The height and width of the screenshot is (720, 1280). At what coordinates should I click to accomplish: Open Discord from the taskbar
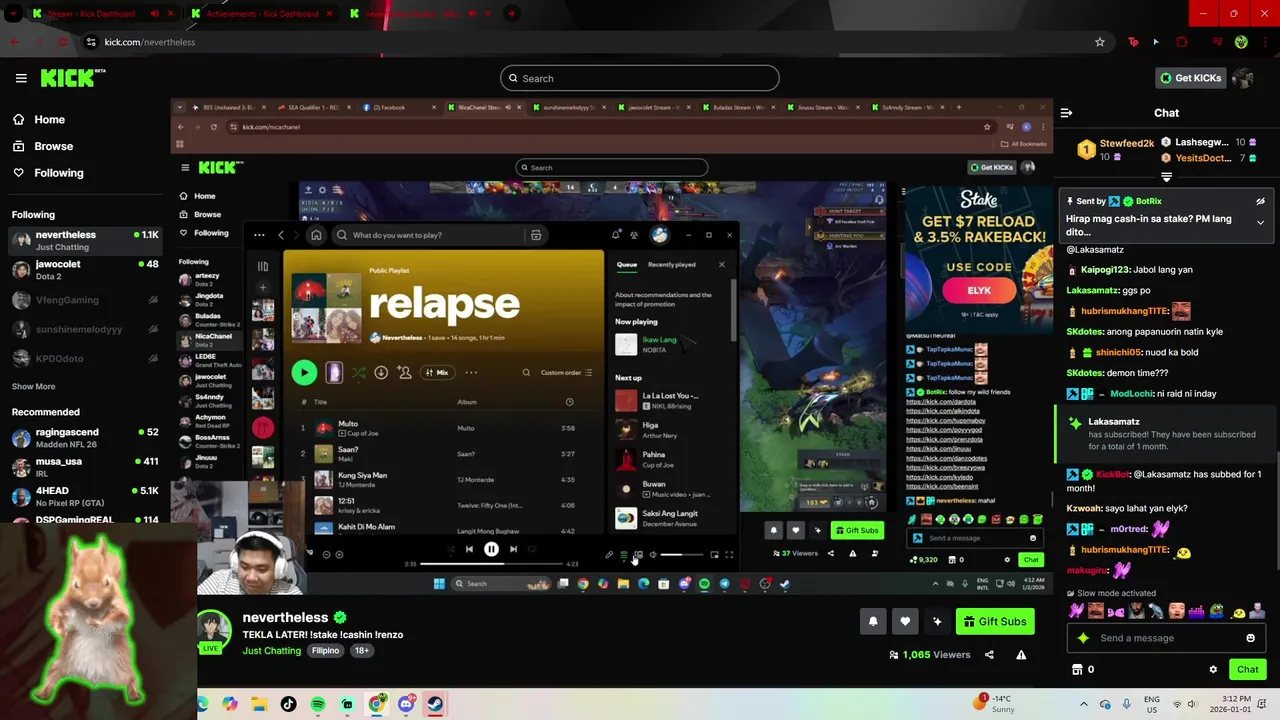point(406,704)
